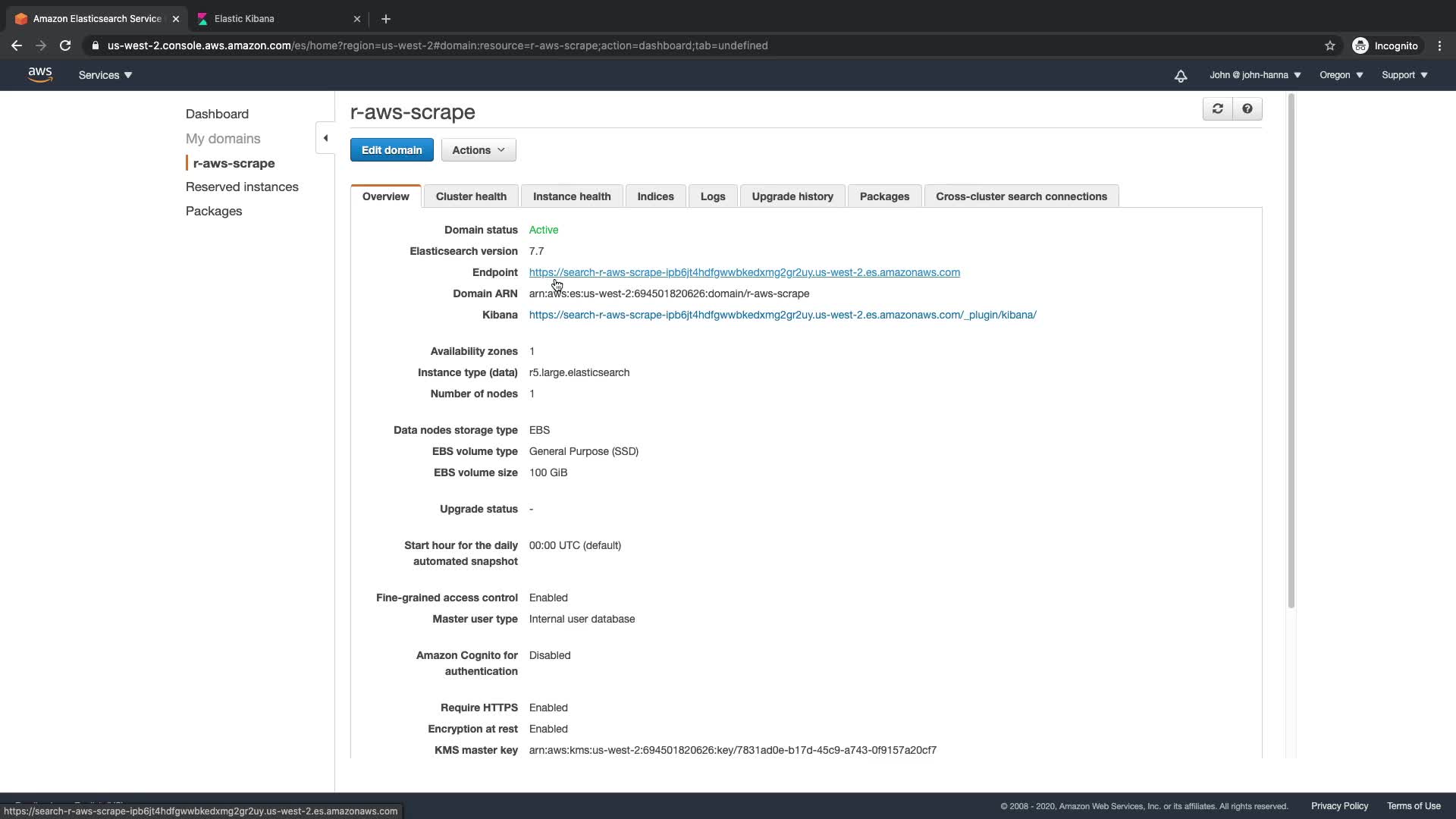Collapse the left navigation sidebar
The width and height of the screenshot is (1456, 819).
point(325,138)
